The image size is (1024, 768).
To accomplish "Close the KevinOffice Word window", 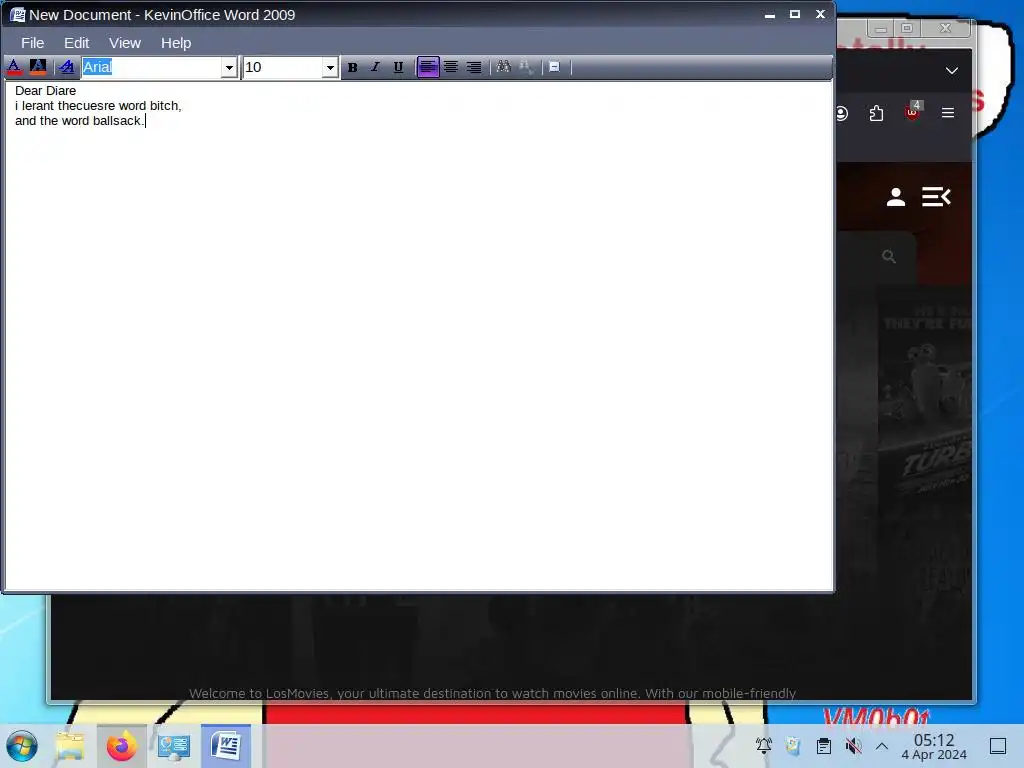I will point(820,14).
